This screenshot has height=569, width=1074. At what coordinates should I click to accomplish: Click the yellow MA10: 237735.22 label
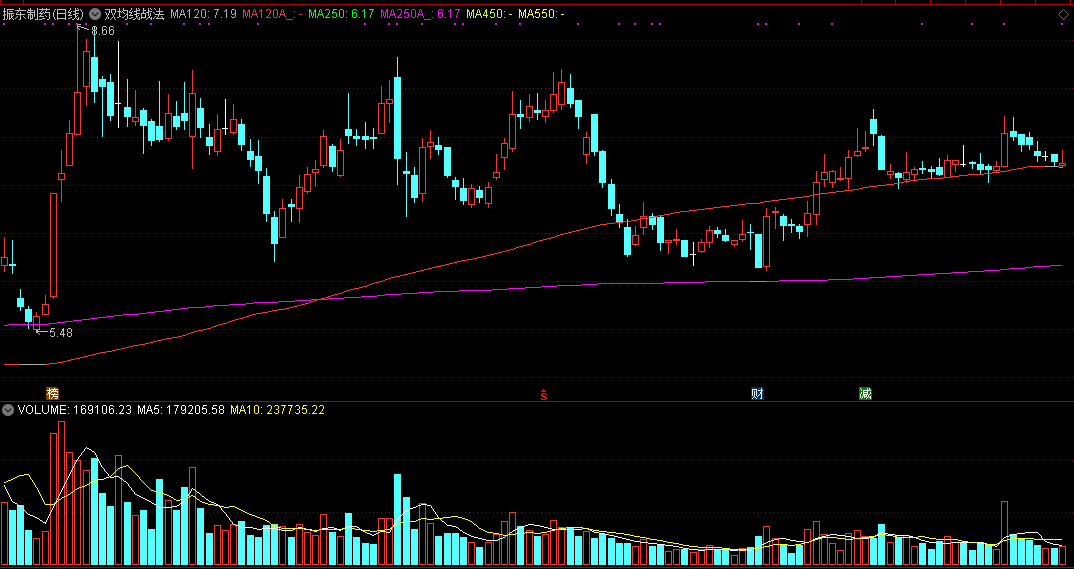(277, 410)
